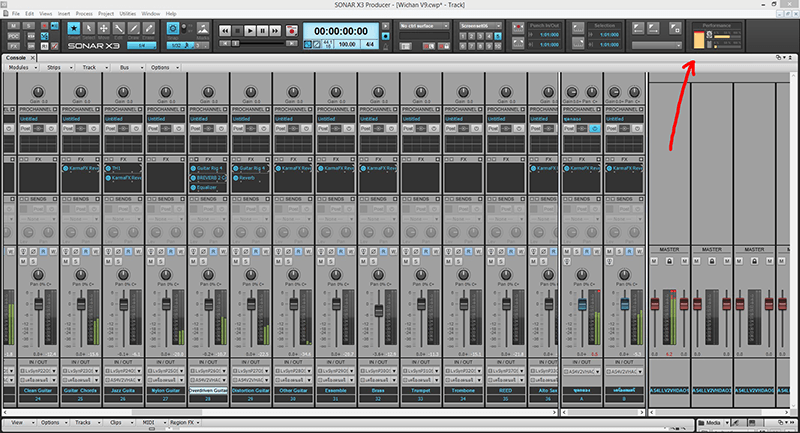Close the Console tab
This screenshot has height=433, width=800.
coord(33,58)
